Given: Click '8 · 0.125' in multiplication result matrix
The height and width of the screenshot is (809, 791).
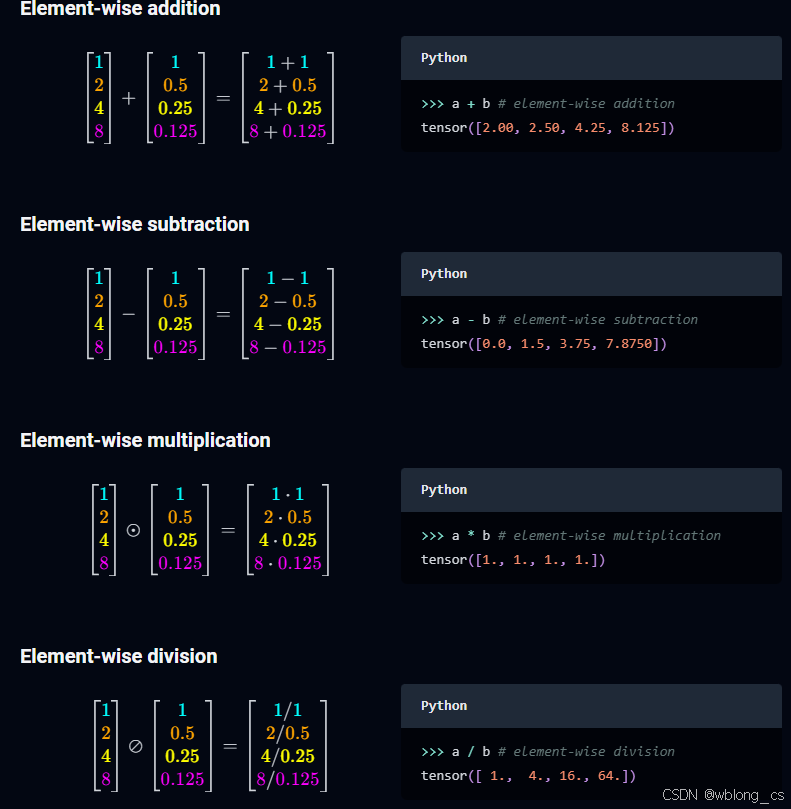Looking at the screenshot, I should 287,563.
